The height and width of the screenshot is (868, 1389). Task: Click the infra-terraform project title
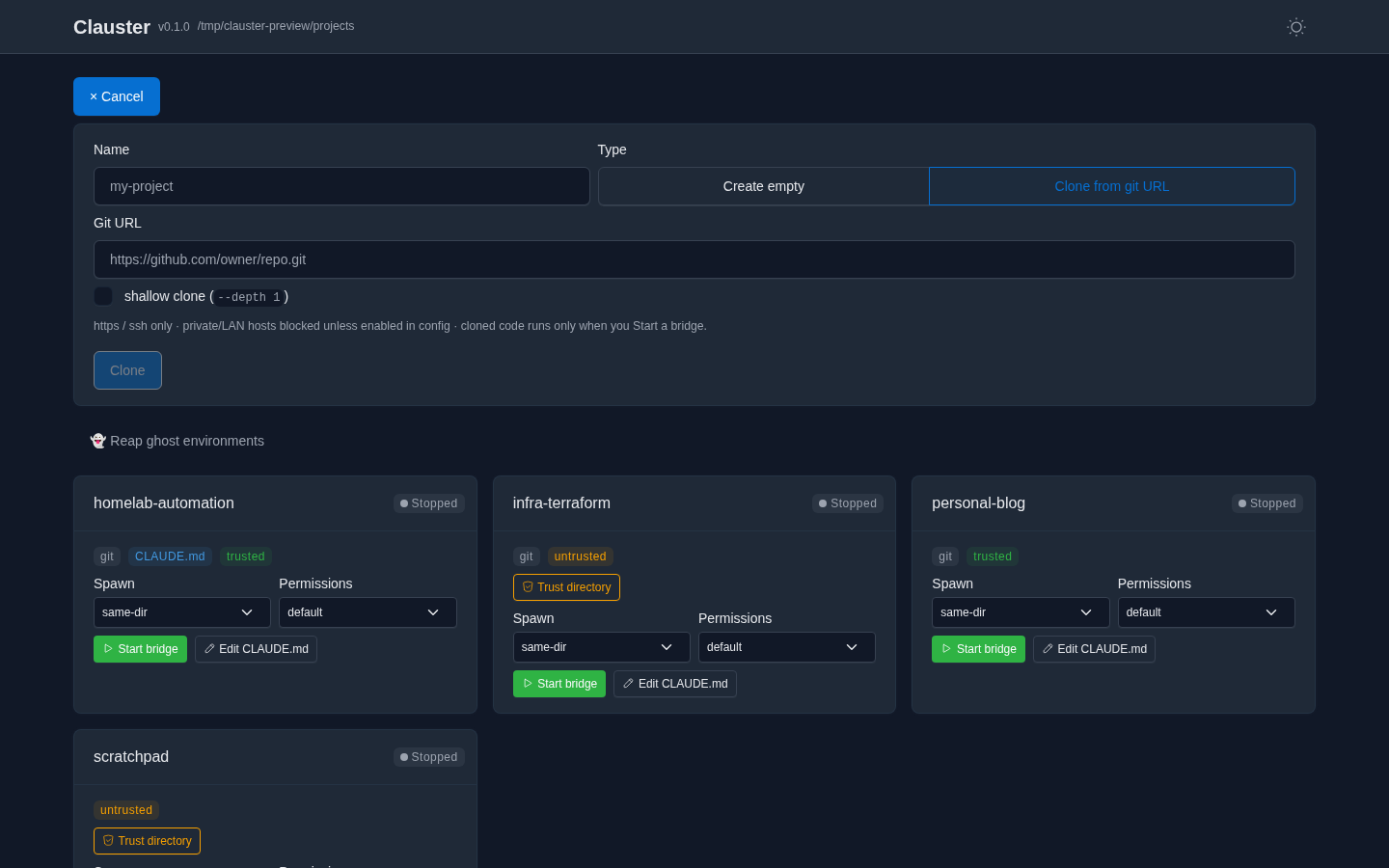(561, 503)
